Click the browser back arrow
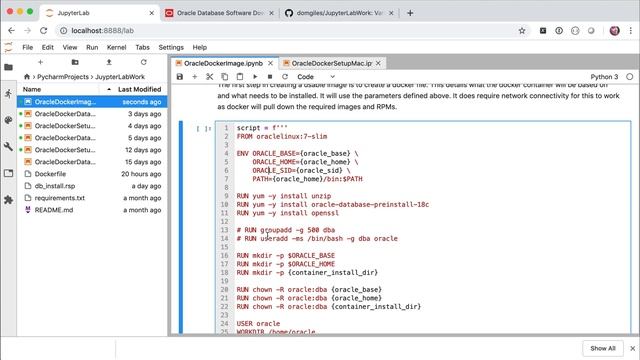This screenshot has width=640, height=360. point(11,31)
